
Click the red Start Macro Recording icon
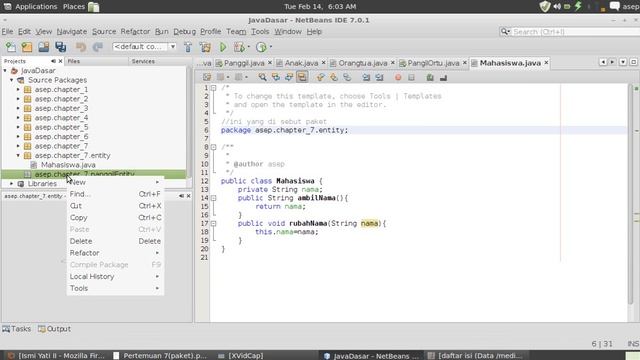click(x=398, y=77)
